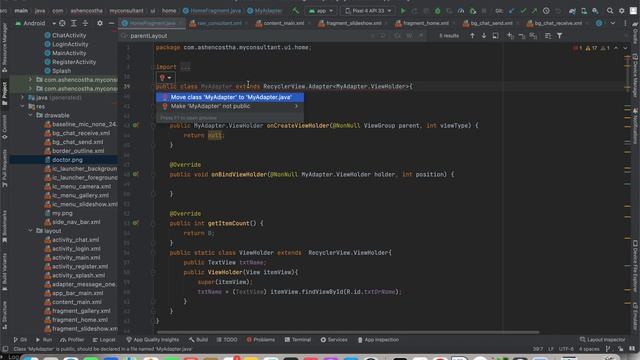Click getItemCount override gutter icon

tap(136, 223)
